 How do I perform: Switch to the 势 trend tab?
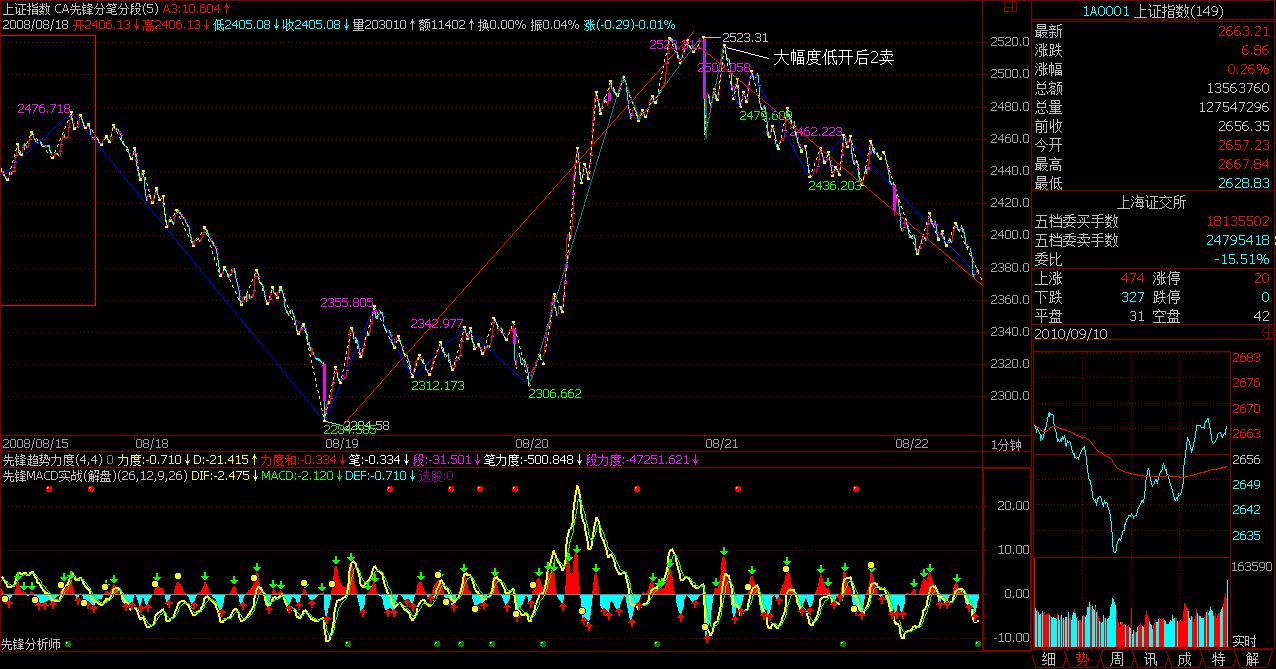coord(1082,659)
